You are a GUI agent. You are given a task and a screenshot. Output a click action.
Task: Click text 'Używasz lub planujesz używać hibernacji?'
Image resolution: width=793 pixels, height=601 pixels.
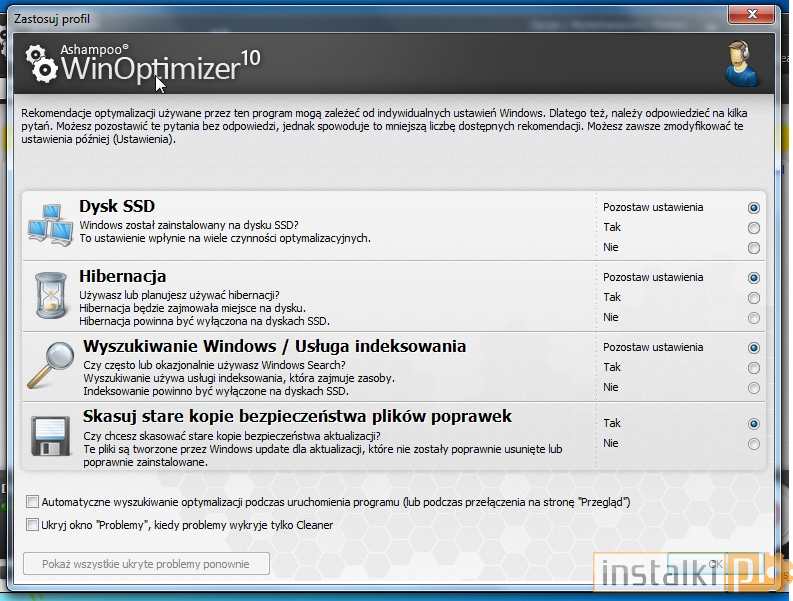[x=180, y=295]
